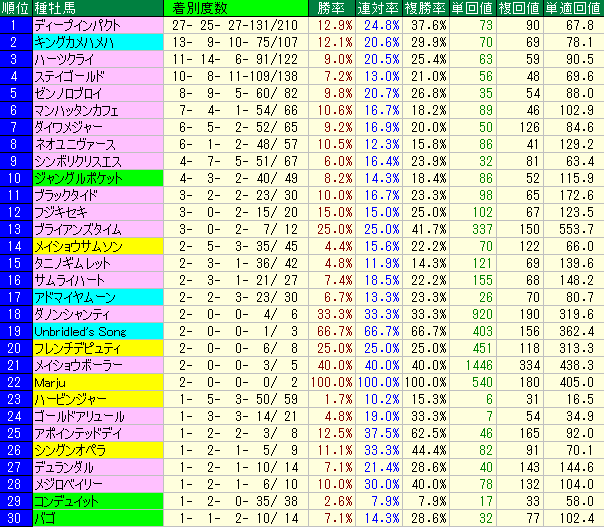Select the シンボリクリスエス row name

point(77,161)
